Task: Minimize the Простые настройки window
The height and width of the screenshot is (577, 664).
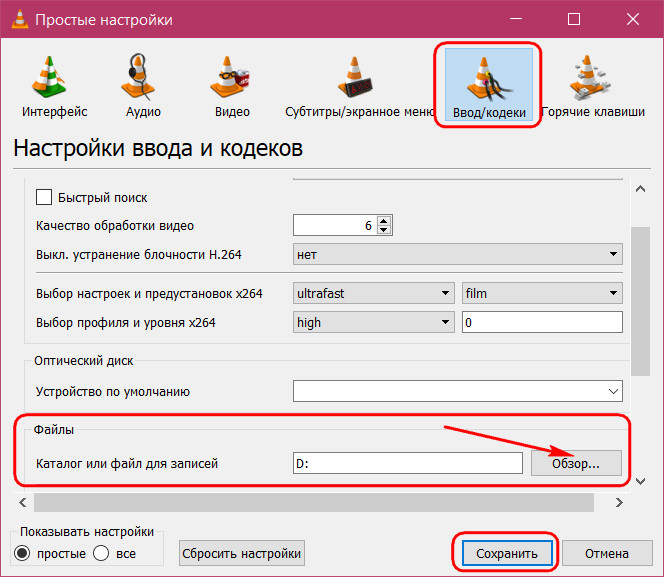Action: pos(515,19)
